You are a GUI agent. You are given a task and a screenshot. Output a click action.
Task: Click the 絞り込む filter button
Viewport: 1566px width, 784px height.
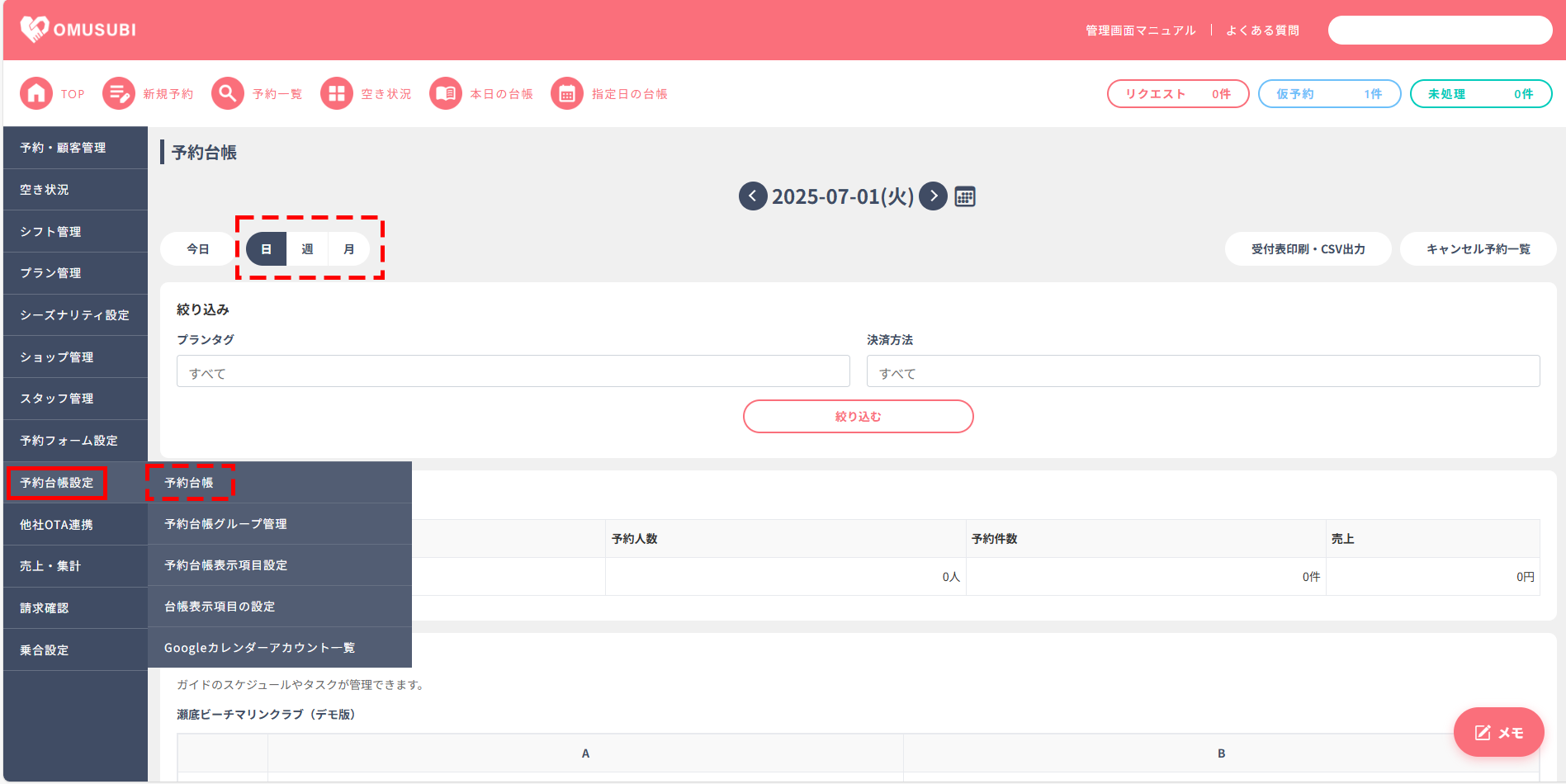tap(858, 417)
